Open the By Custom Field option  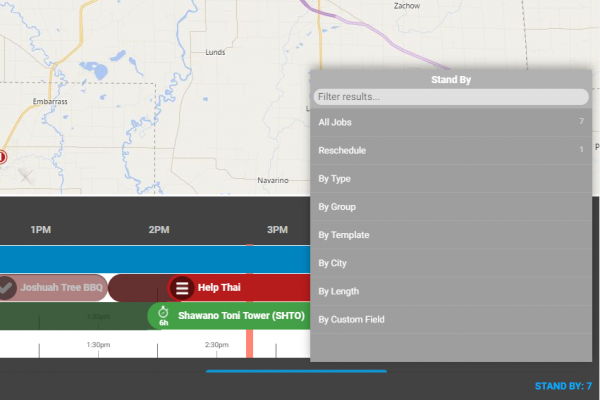point(450,320)
